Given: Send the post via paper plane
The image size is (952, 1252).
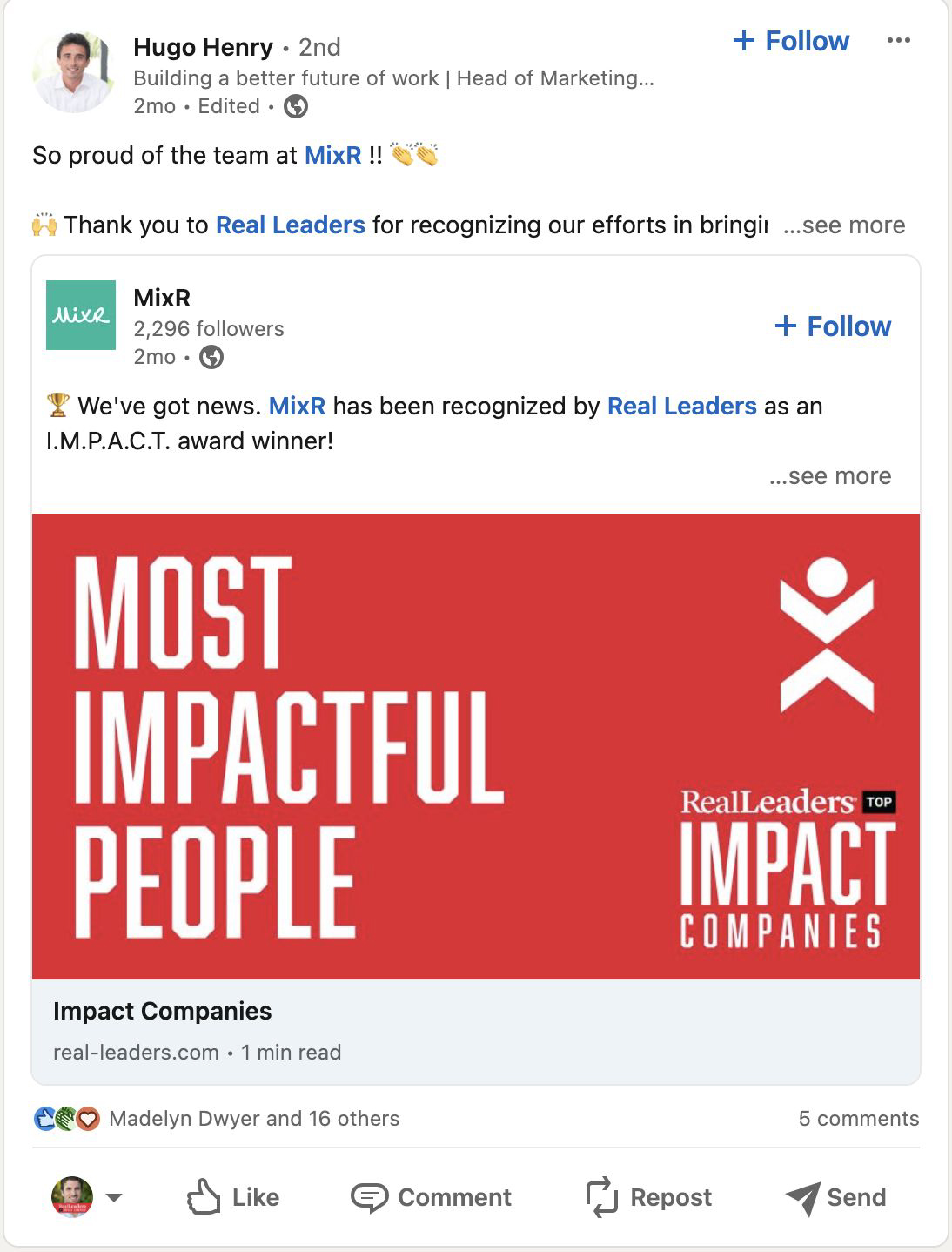Looking at the screenshot, I should [835, 1197].
